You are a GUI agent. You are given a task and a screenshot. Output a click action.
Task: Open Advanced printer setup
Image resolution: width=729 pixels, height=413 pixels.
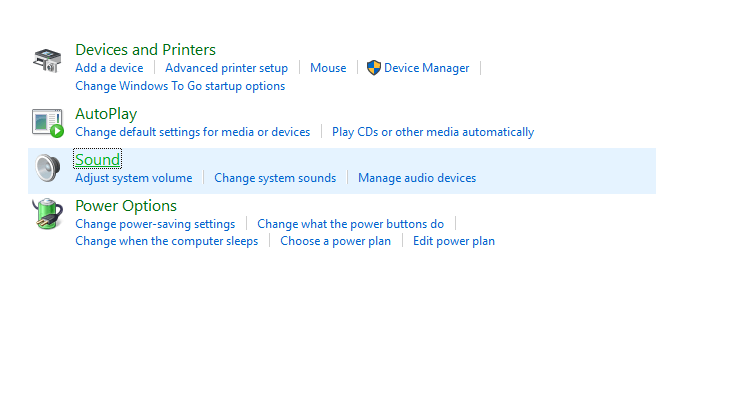coord(226,68)
